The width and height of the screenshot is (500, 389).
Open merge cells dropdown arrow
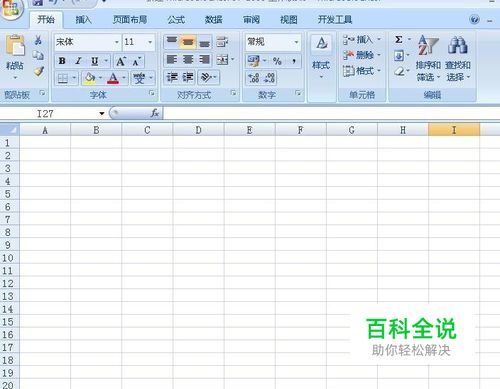pos(233,60)
